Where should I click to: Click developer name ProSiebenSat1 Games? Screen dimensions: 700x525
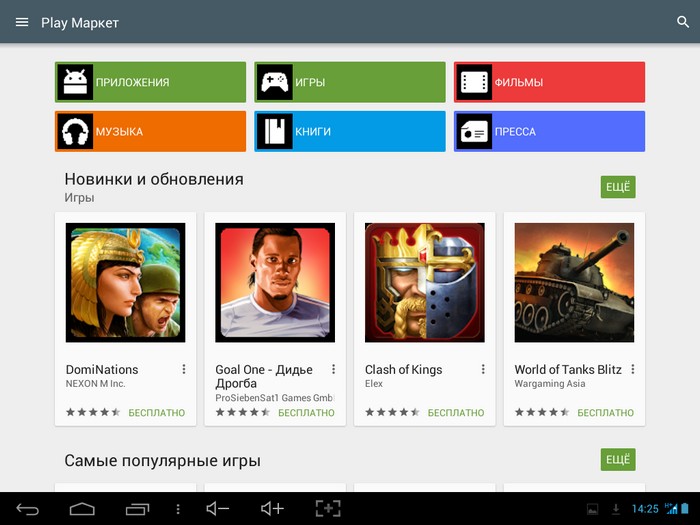(274, 398)
